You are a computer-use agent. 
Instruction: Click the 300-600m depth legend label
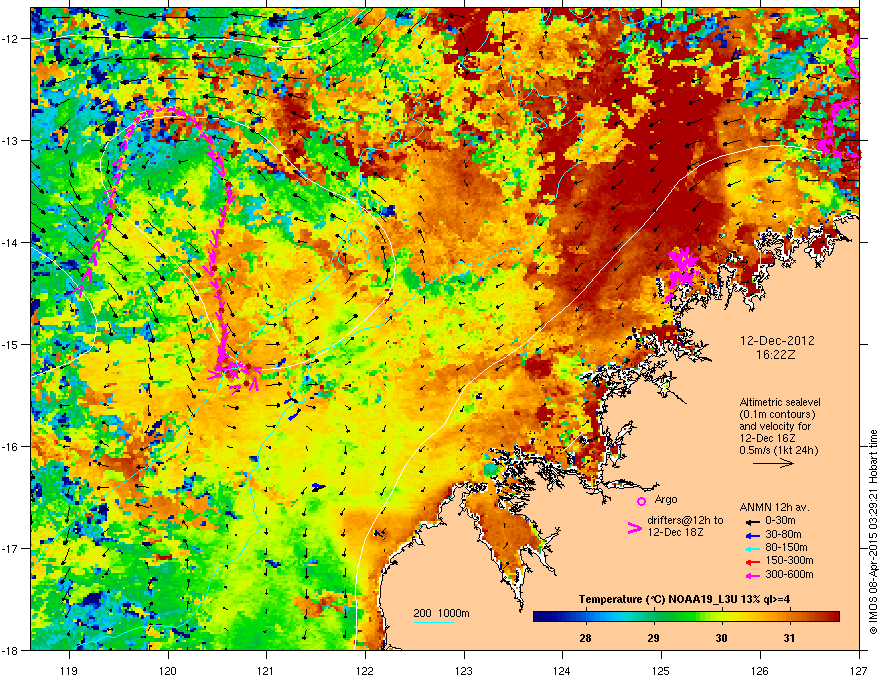(x=789, y=574)
